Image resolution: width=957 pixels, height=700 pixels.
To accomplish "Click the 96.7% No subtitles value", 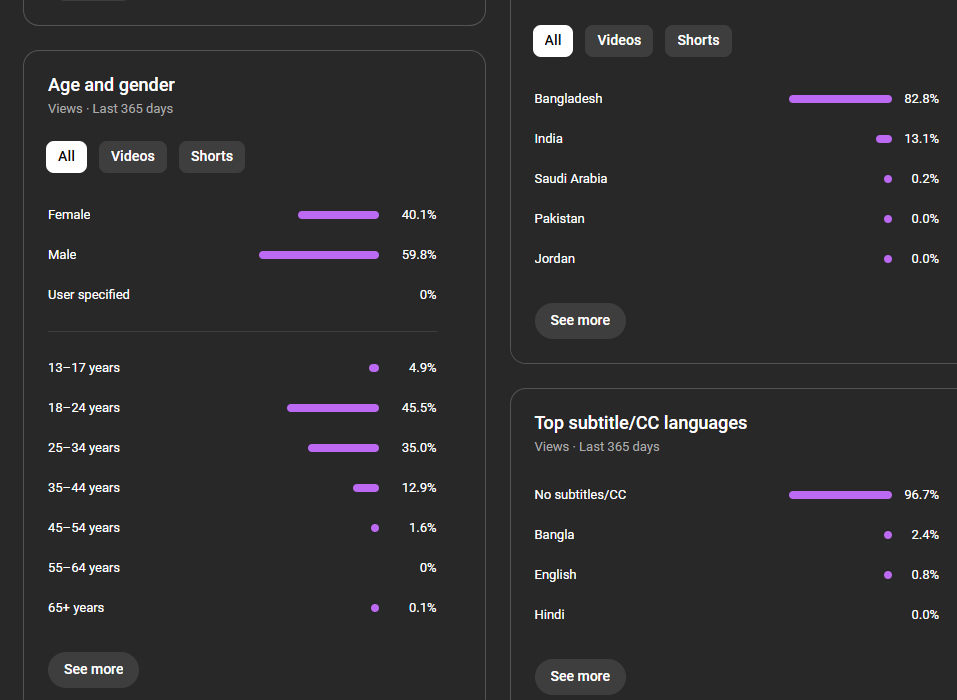I will [921, 495].
